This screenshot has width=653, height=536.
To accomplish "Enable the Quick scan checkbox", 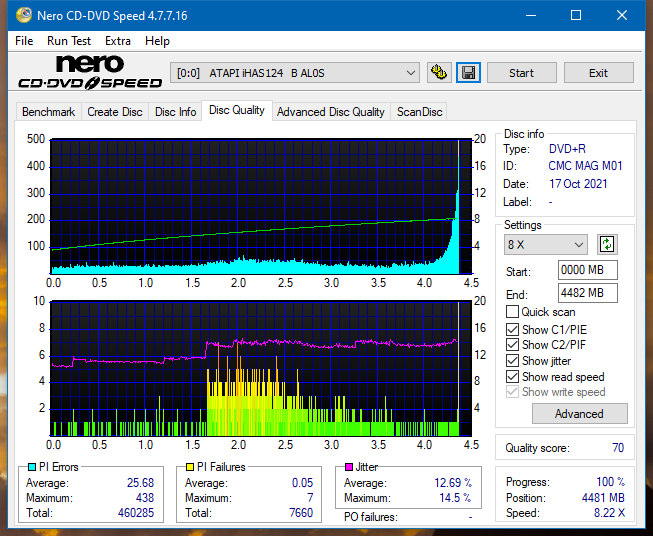I will pos(512,312).
